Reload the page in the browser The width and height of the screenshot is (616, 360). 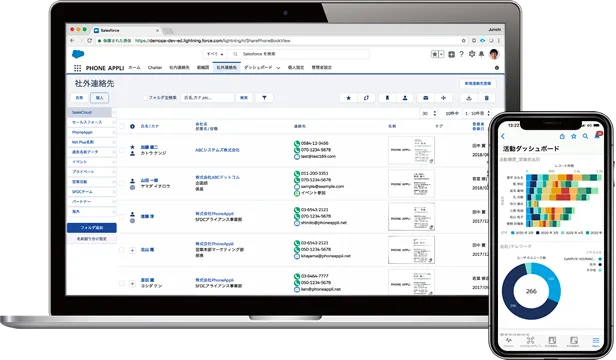[x=89, y=40]
